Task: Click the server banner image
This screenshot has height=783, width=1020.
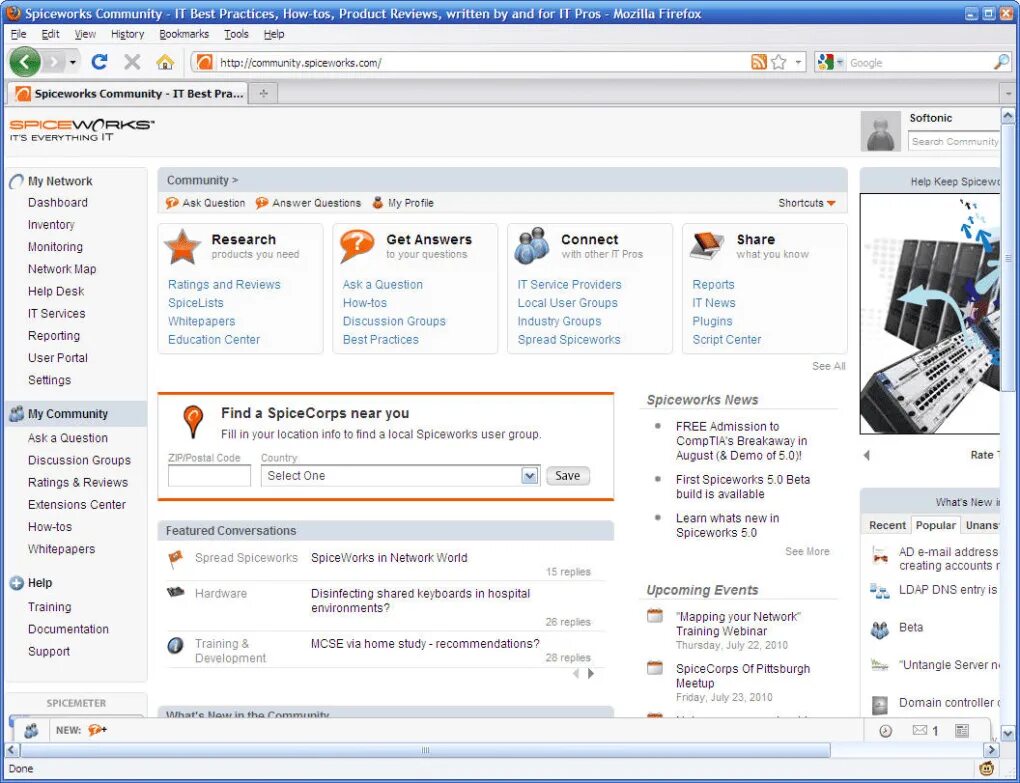Action: 930,313
